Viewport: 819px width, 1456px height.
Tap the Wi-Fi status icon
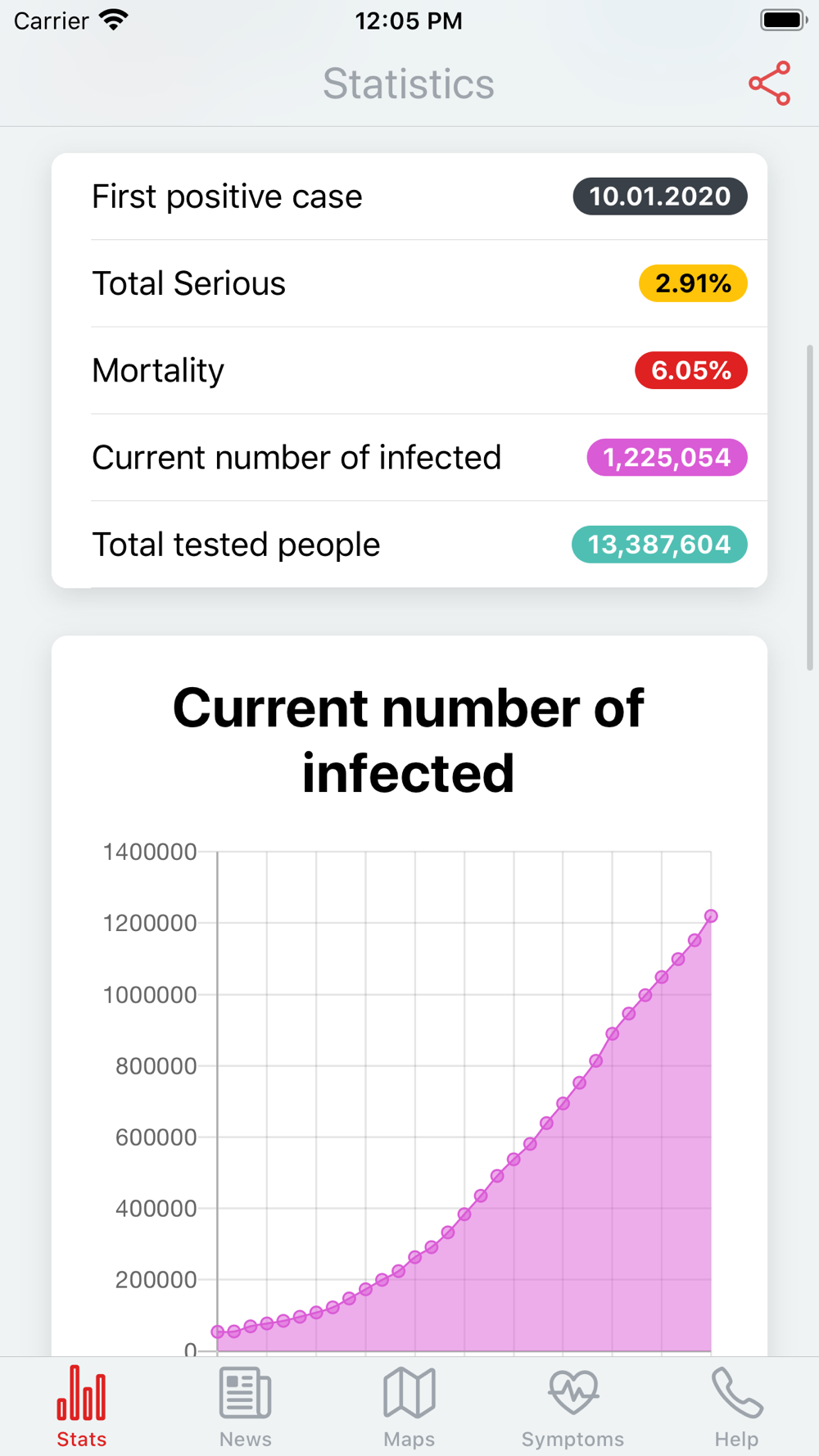(x=114, y=20)
